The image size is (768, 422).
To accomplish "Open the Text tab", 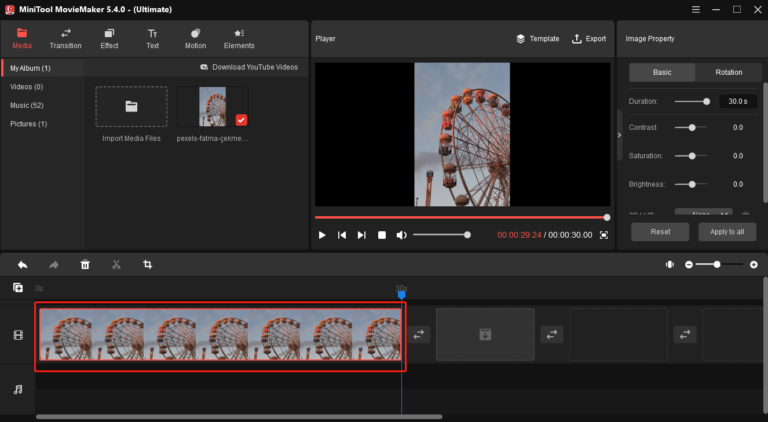I will (x=152, y=39).
